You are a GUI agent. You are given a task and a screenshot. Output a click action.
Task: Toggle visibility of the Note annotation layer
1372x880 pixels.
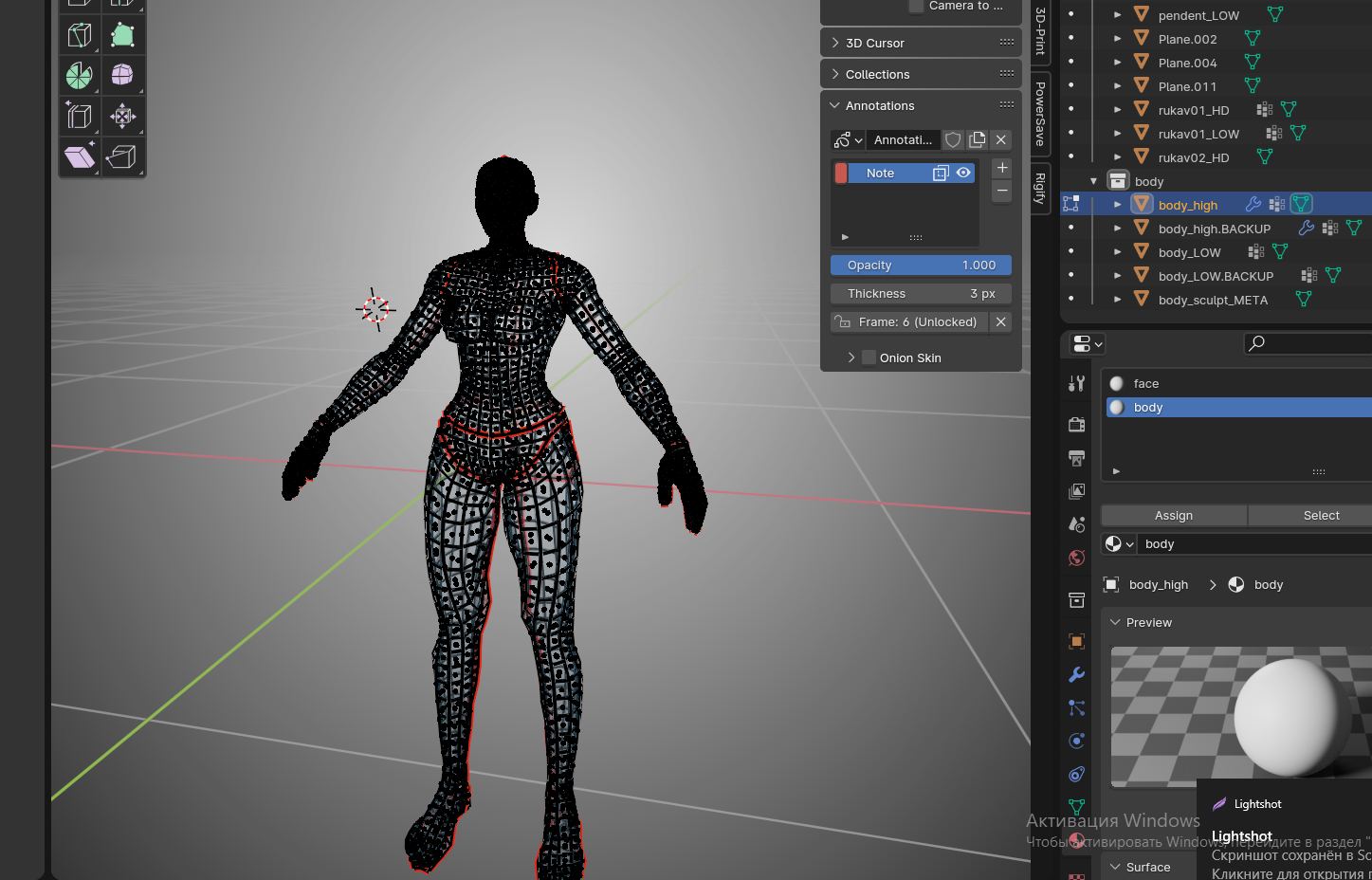(963, 173)
